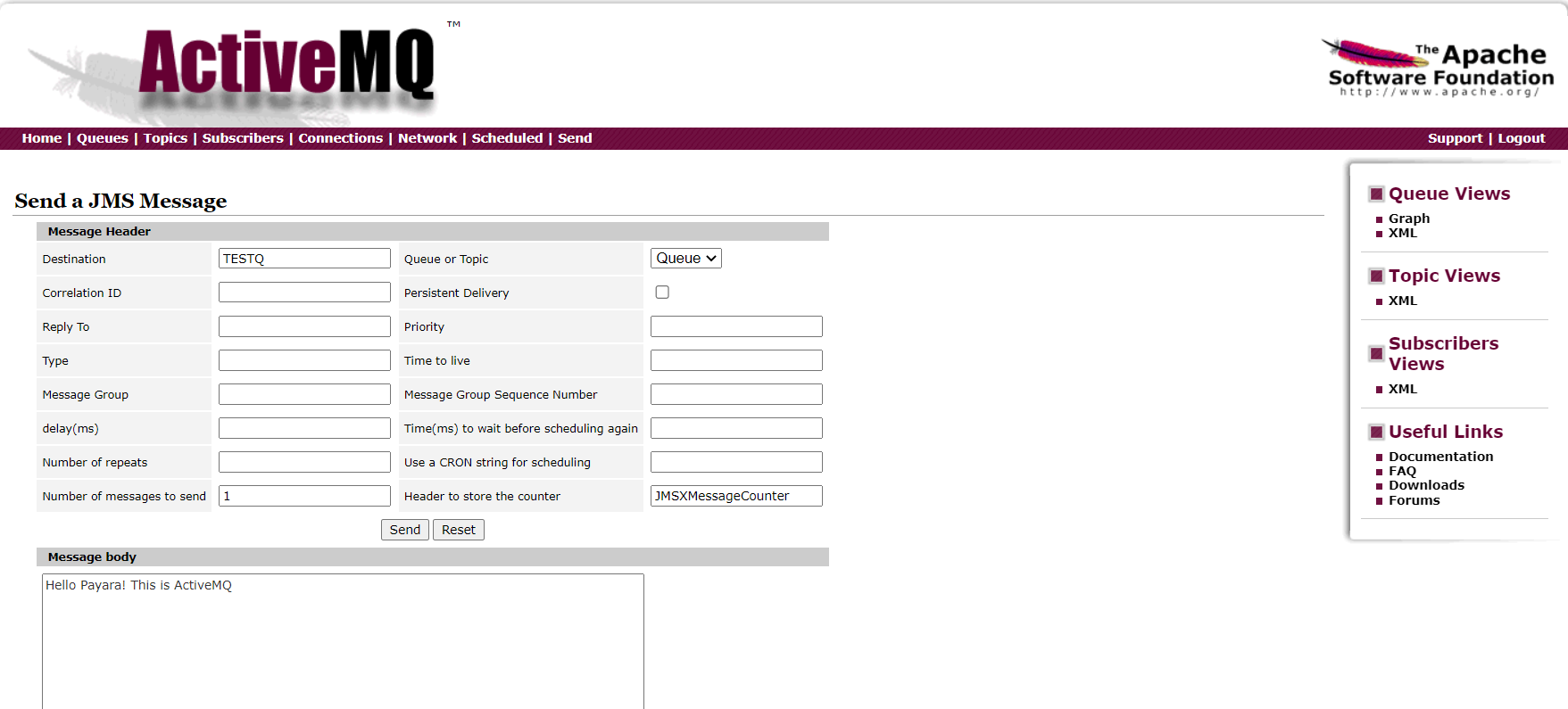Open the Queues menu item
The image size is (1568, 709).
tap(103, 138)
